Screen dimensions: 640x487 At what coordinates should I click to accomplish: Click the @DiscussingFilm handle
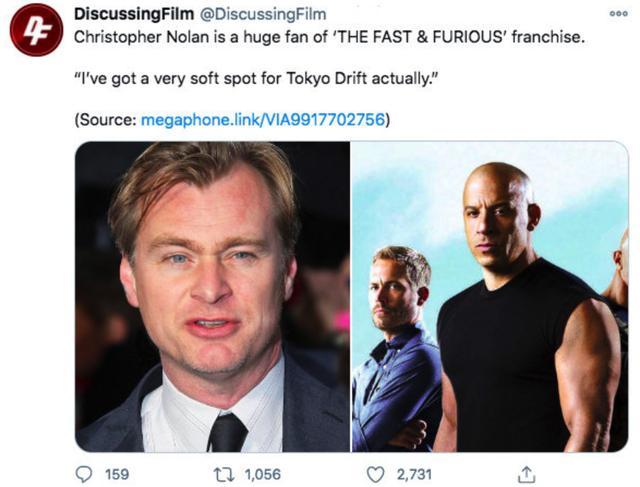pyautogui.click(x=262, y=14)
